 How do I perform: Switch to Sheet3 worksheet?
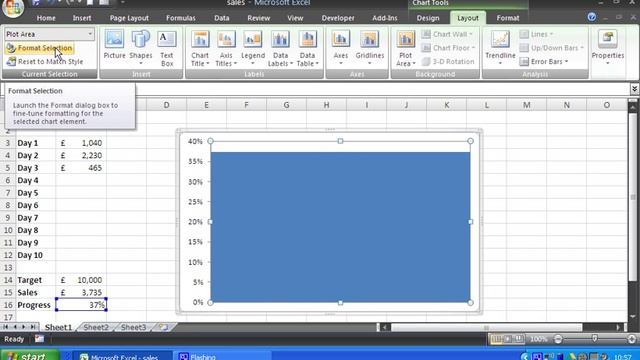[133, 327]
